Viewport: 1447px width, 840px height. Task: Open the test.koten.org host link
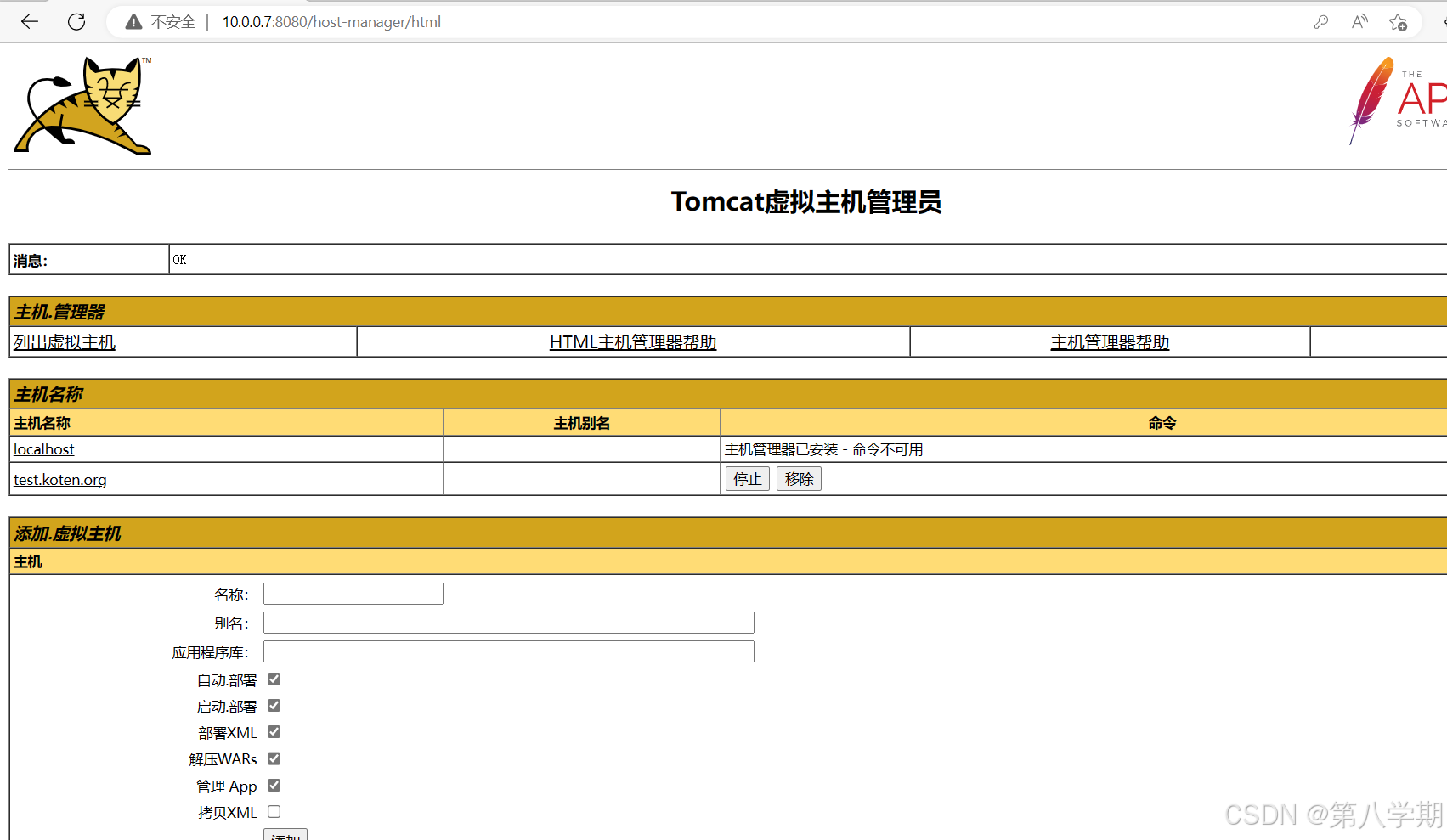60,480
